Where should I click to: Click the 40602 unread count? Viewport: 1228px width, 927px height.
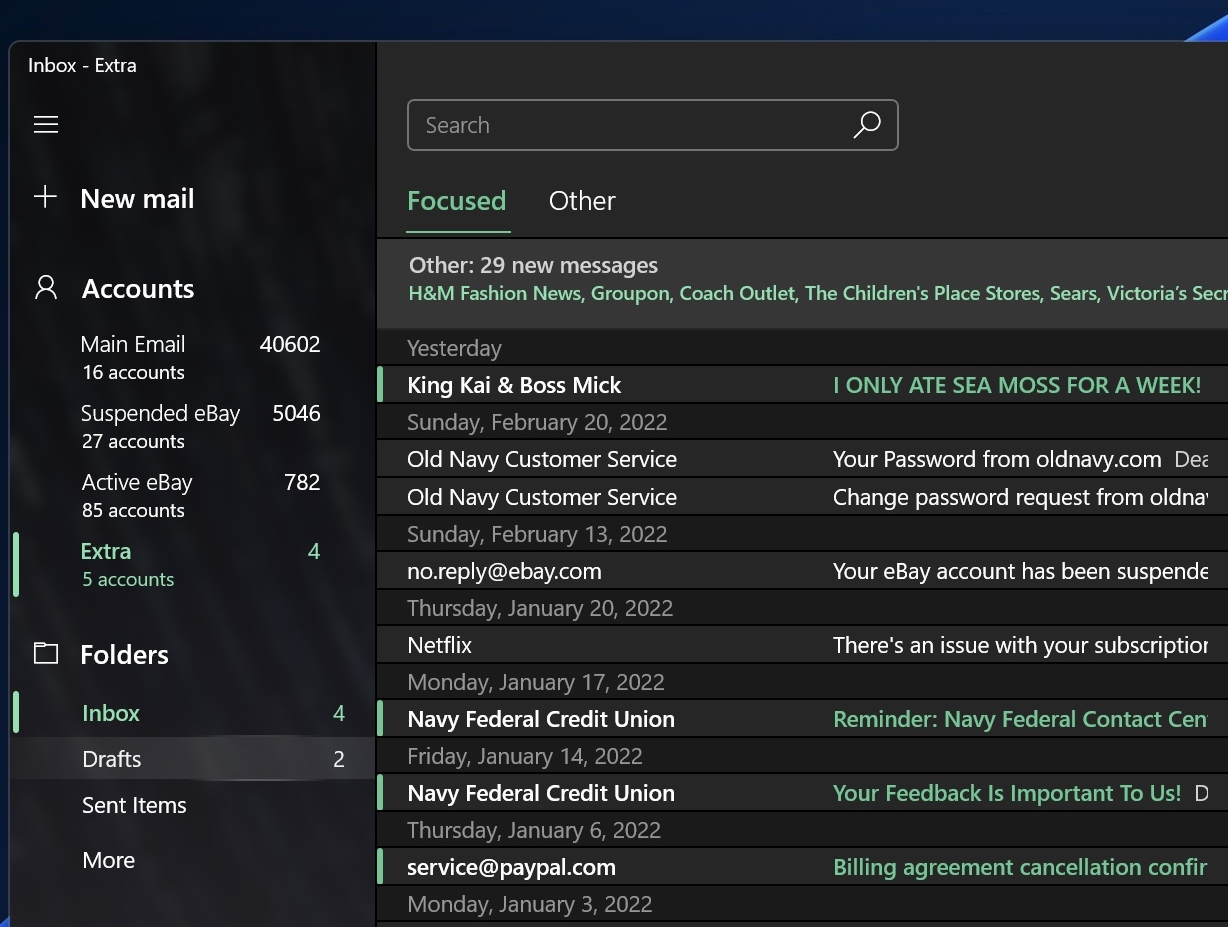pyautogui.click(x=290, y=344)
